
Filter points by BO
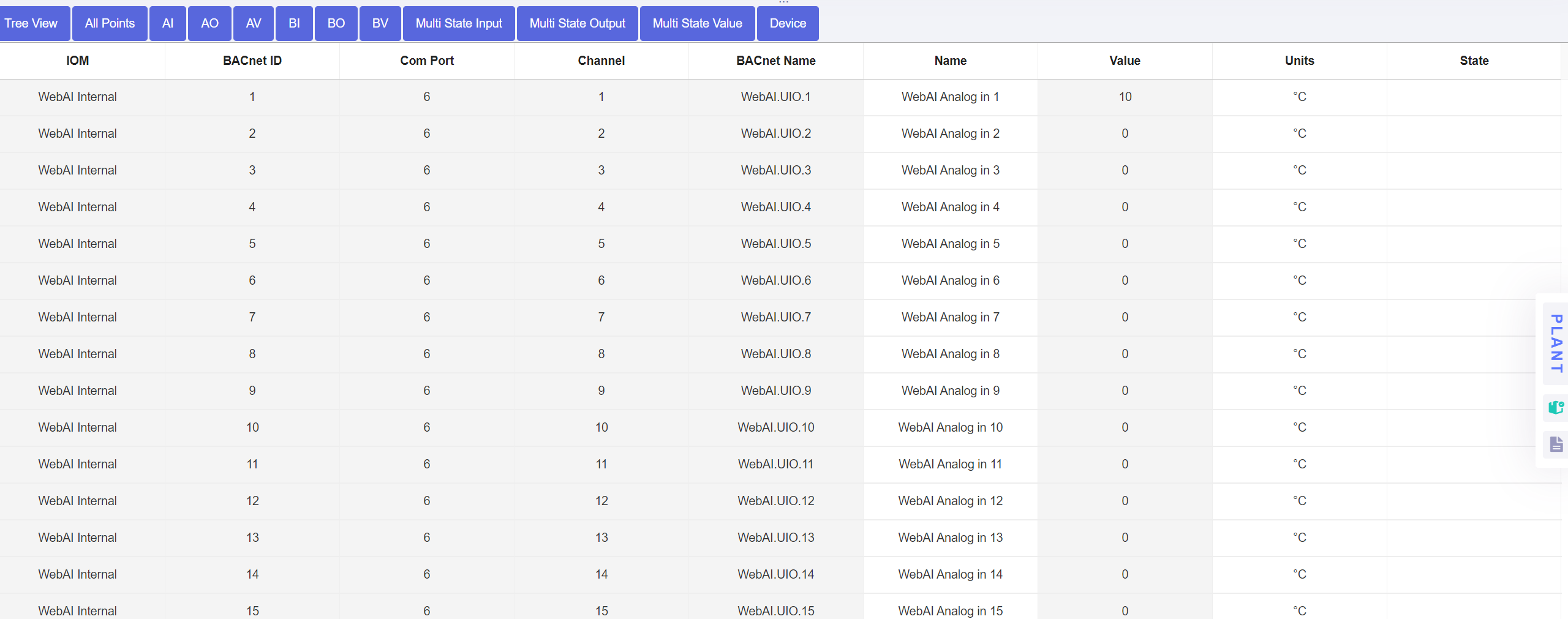click(x=336, y=23)
